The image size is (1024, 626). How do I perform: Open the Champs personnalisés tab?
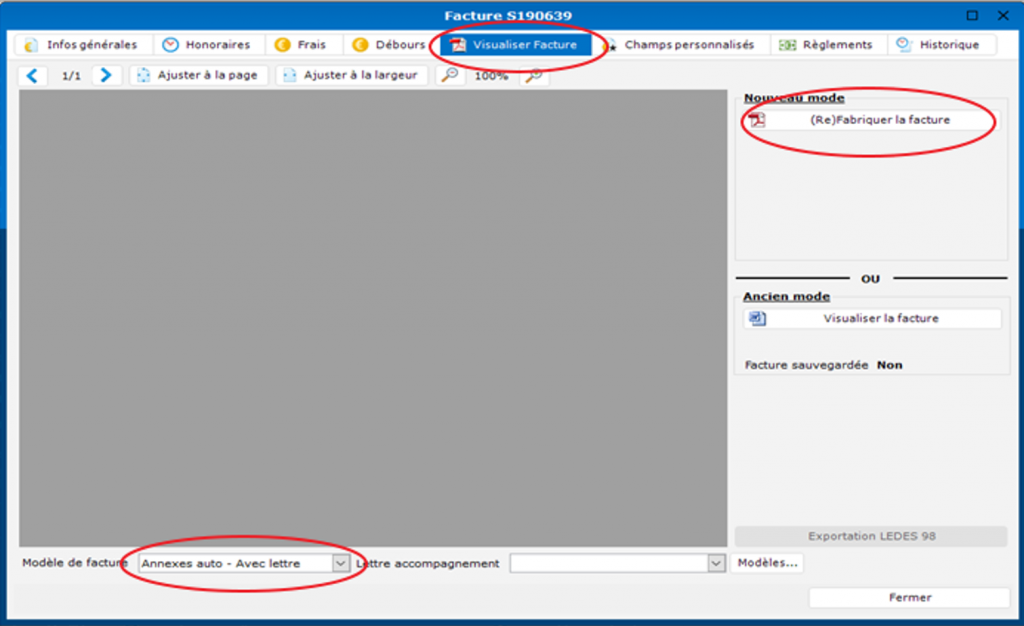(x=680, y=45)
